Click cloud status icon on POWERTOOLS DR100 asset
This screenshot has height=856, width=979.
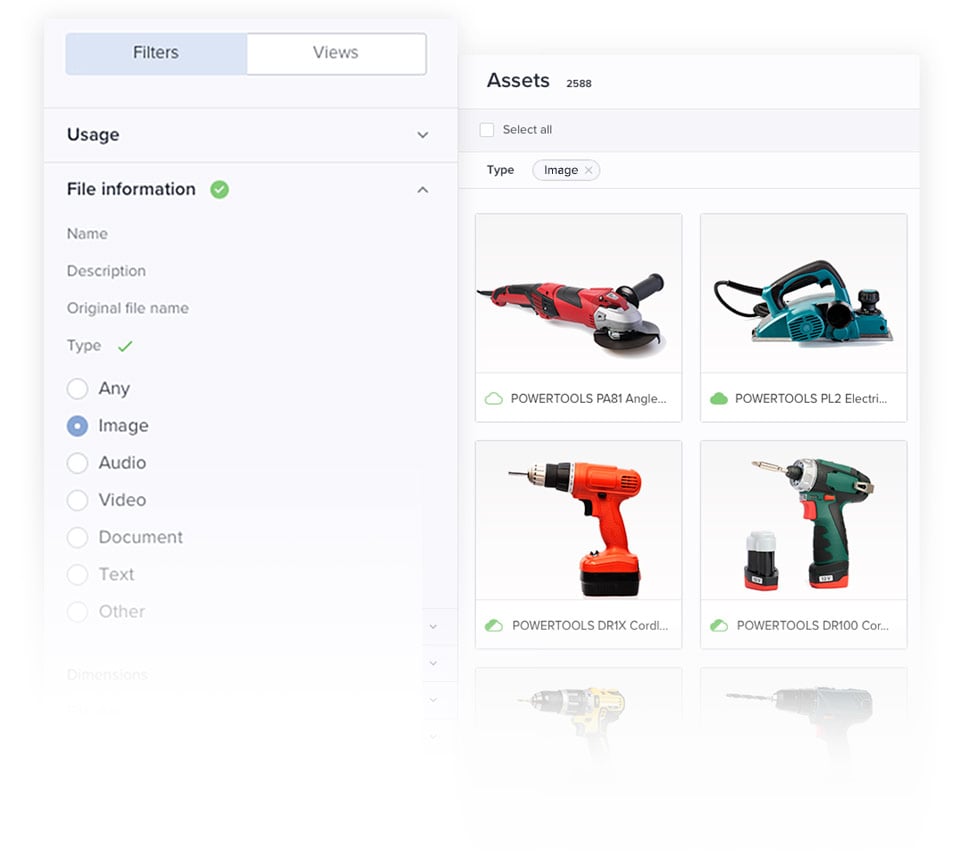(718, 625)
